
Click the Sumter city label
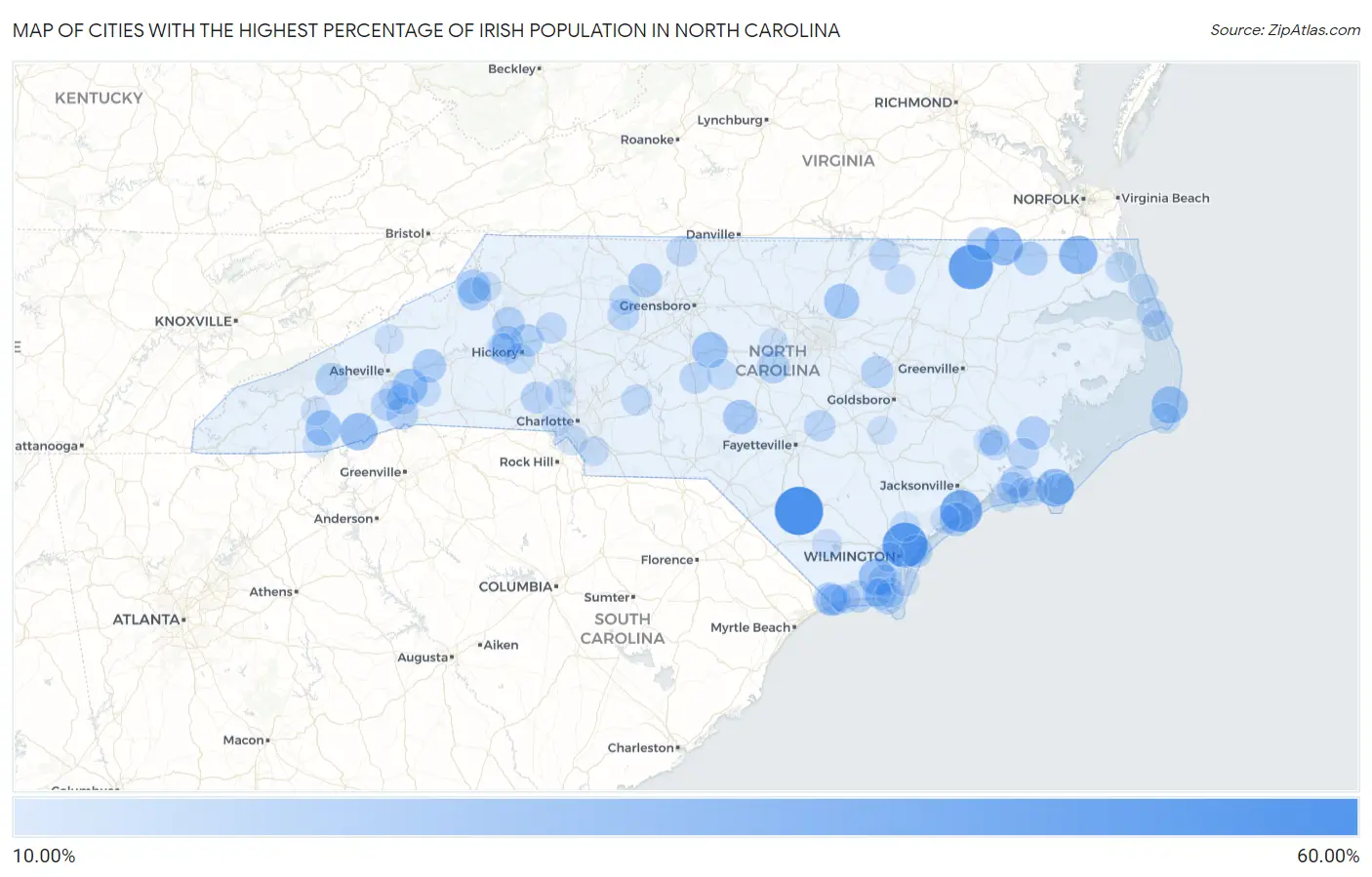coord(607,597)
